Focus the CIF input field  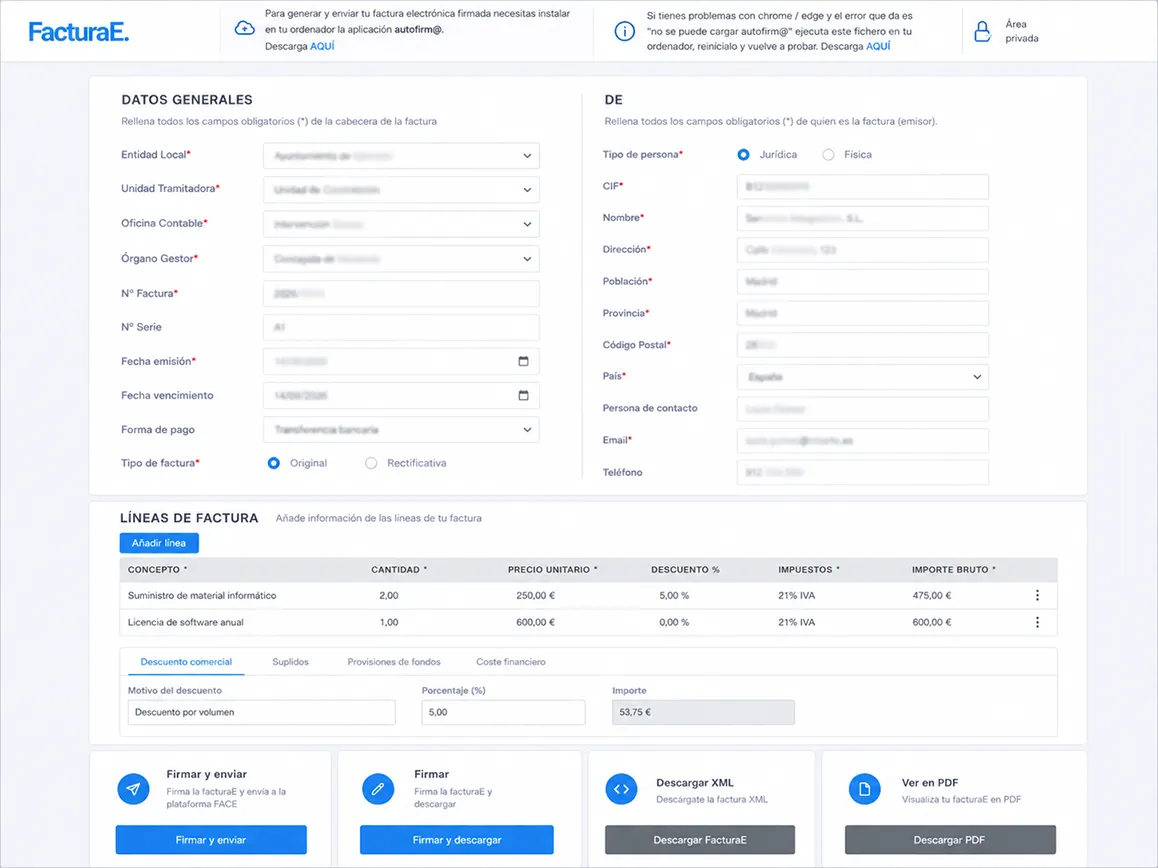pyautogui.click(x=863, y=187)
